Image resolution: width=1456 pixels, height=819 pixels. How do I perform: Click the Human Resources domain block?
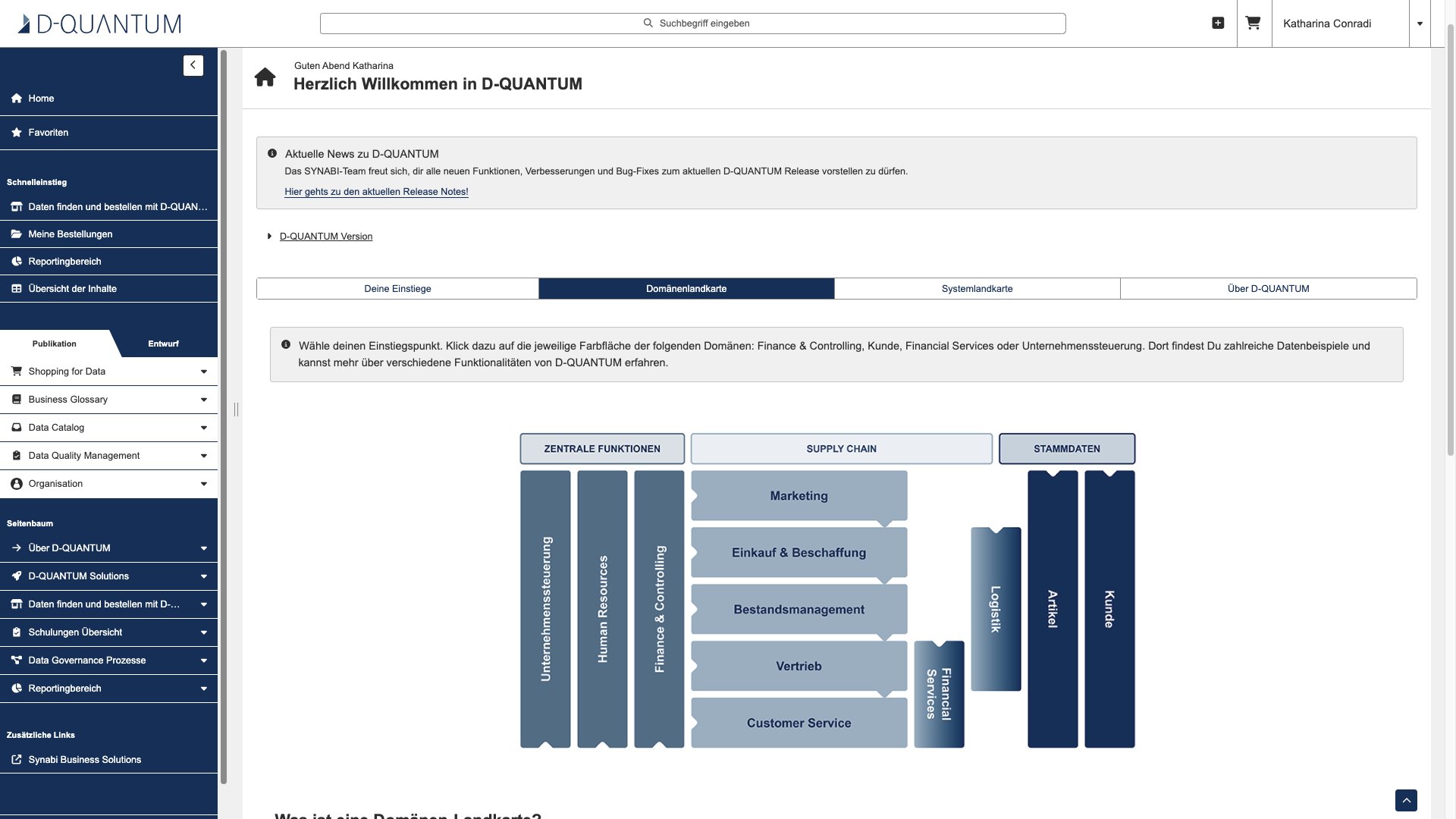[x=602, y=609]
